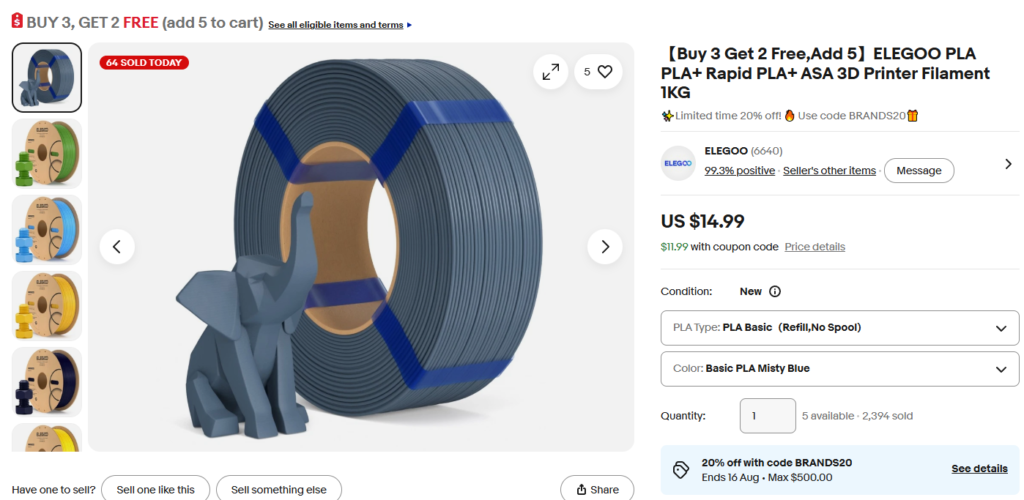The image size is (1024, 500).
Task: Show the next product image
Action: [605, 247]
